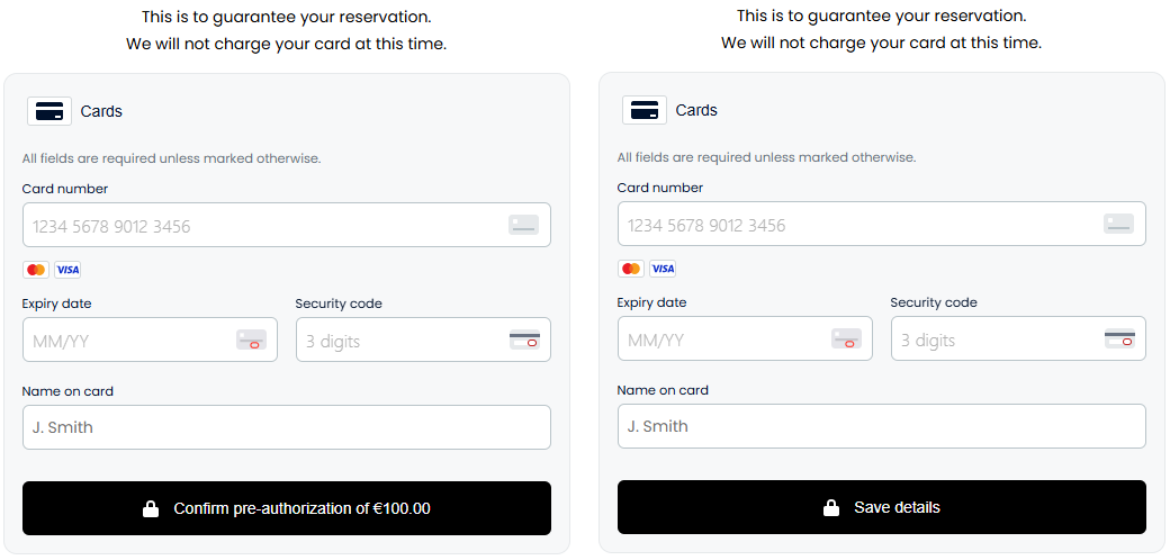Screen dimensions: 1171x560
Task: Click the card icon in the right Expiry date field
Action: [846, 338]
